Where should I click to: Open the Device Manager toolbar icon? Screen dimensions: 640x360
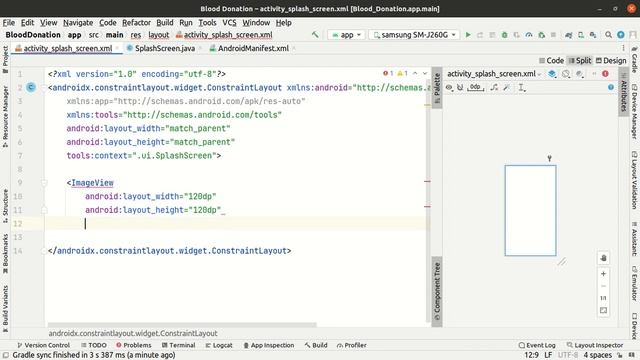pyautogui.click(x=581, y=35)
